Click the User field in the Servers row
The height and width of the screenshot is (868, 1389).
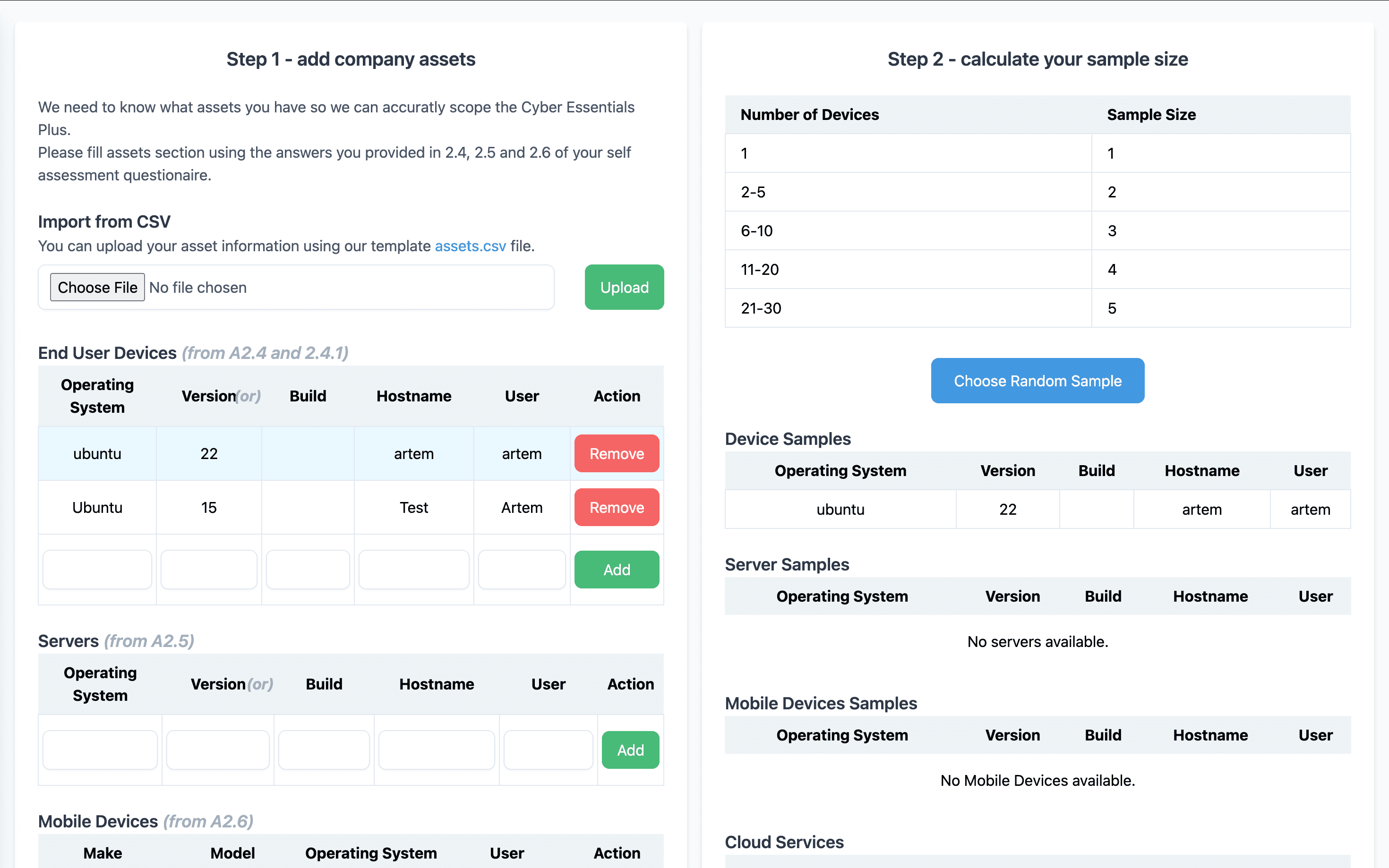pos(549,750)
